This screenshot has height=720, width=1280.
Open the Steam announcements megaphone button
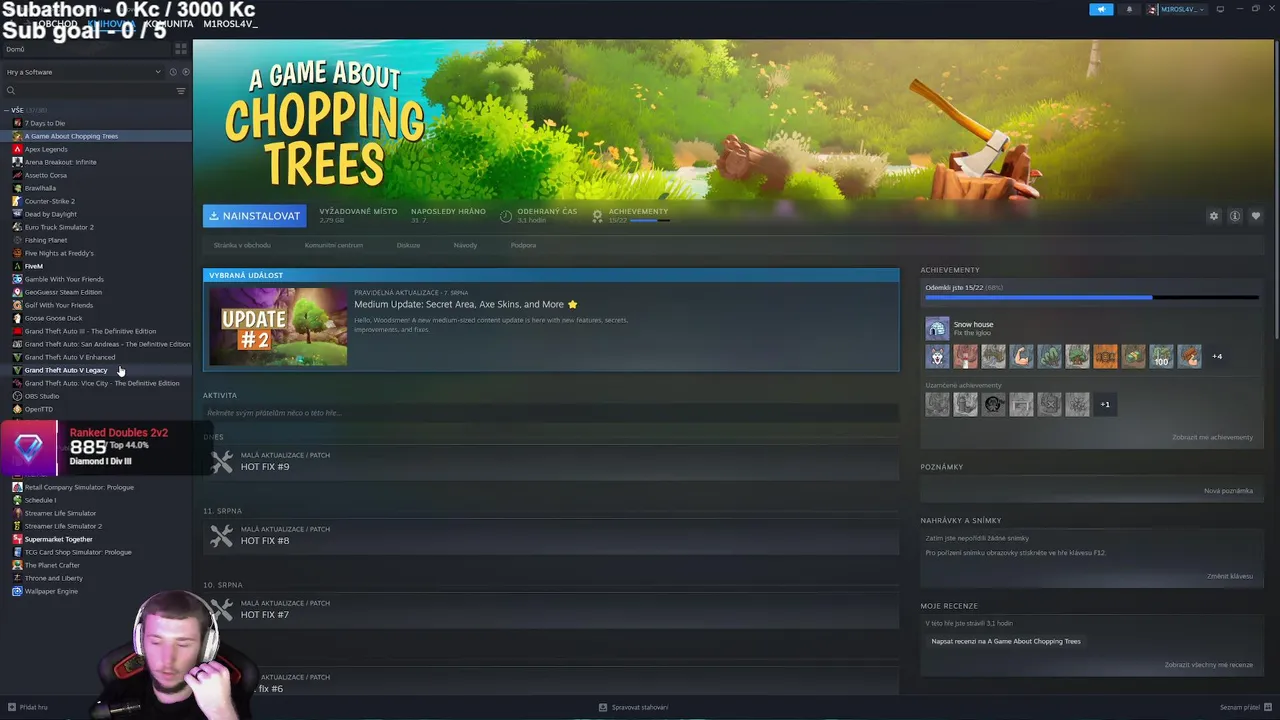coord(1101,9)
